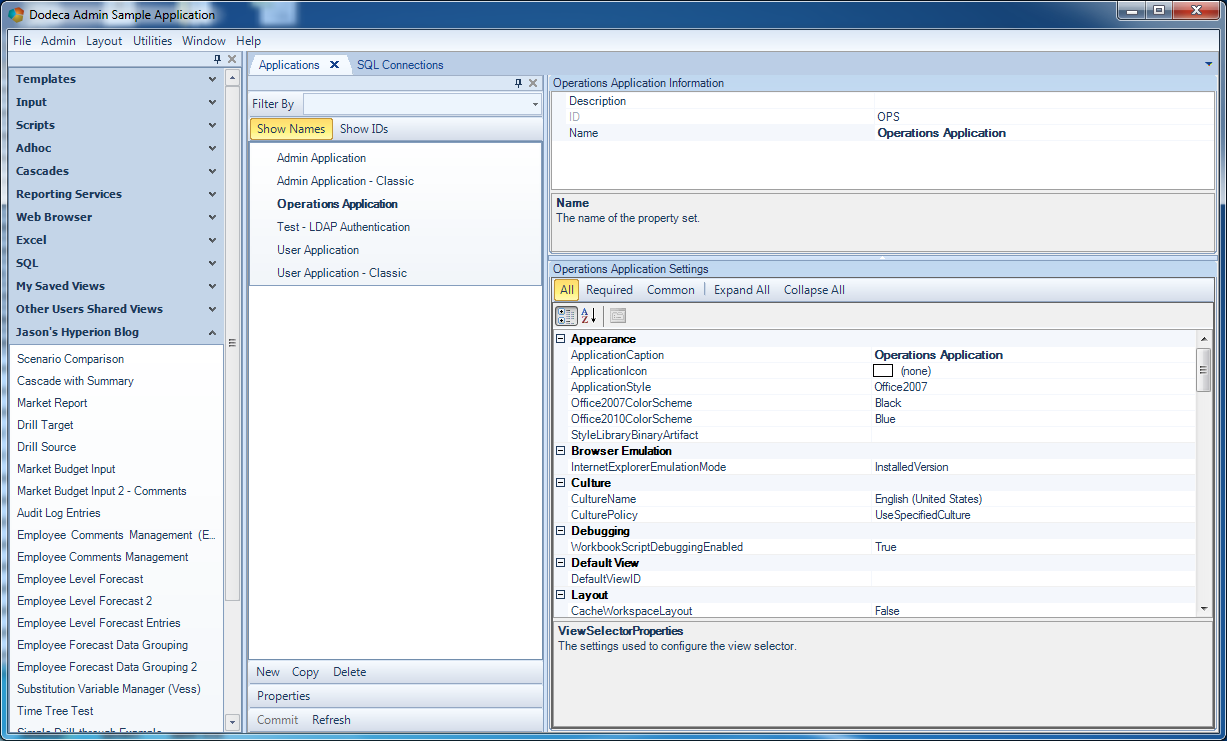Click the ApplicationIcon color box
The height and width of the screenshot is (741, 1227).
(x=883, y=371)
